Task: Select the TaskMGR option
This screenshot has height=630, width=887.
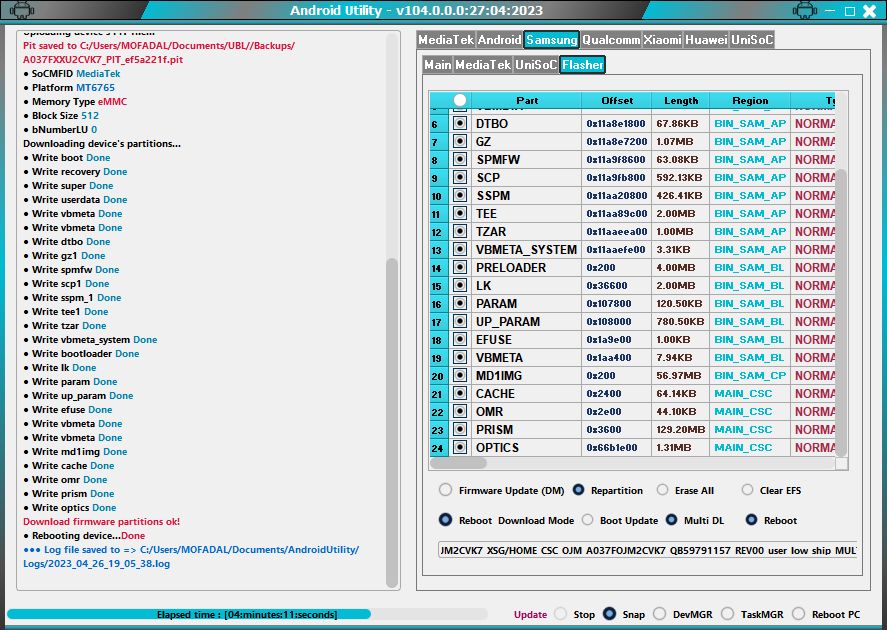Action: click(x=727, y=614)
